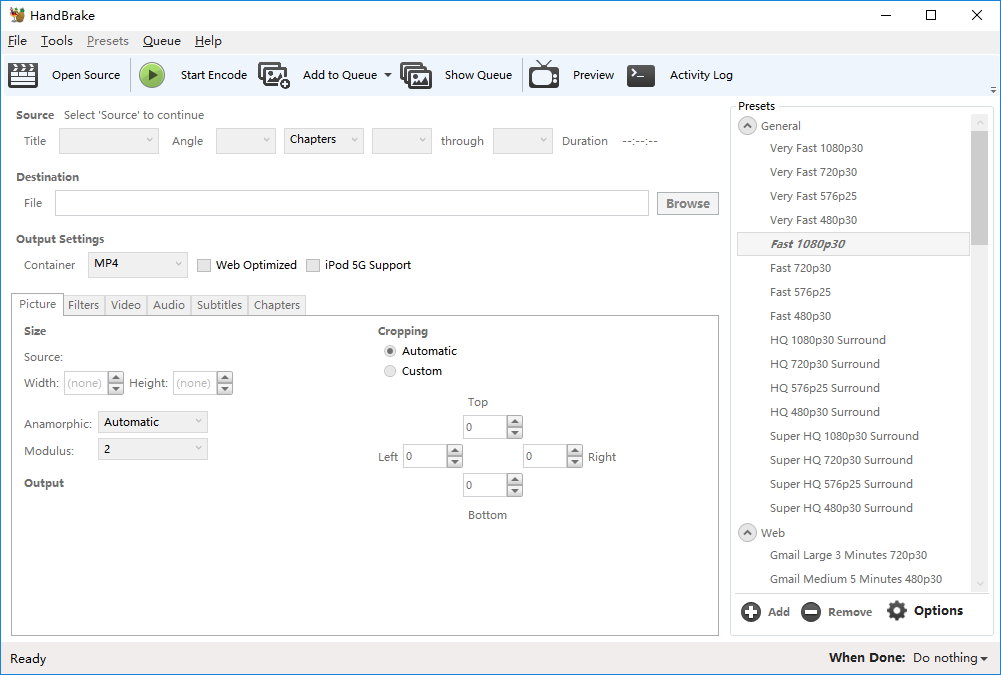Click the Activity Log terminal icon
The width and height of the screenshot is (1001, 675).
tap(641, 75)
